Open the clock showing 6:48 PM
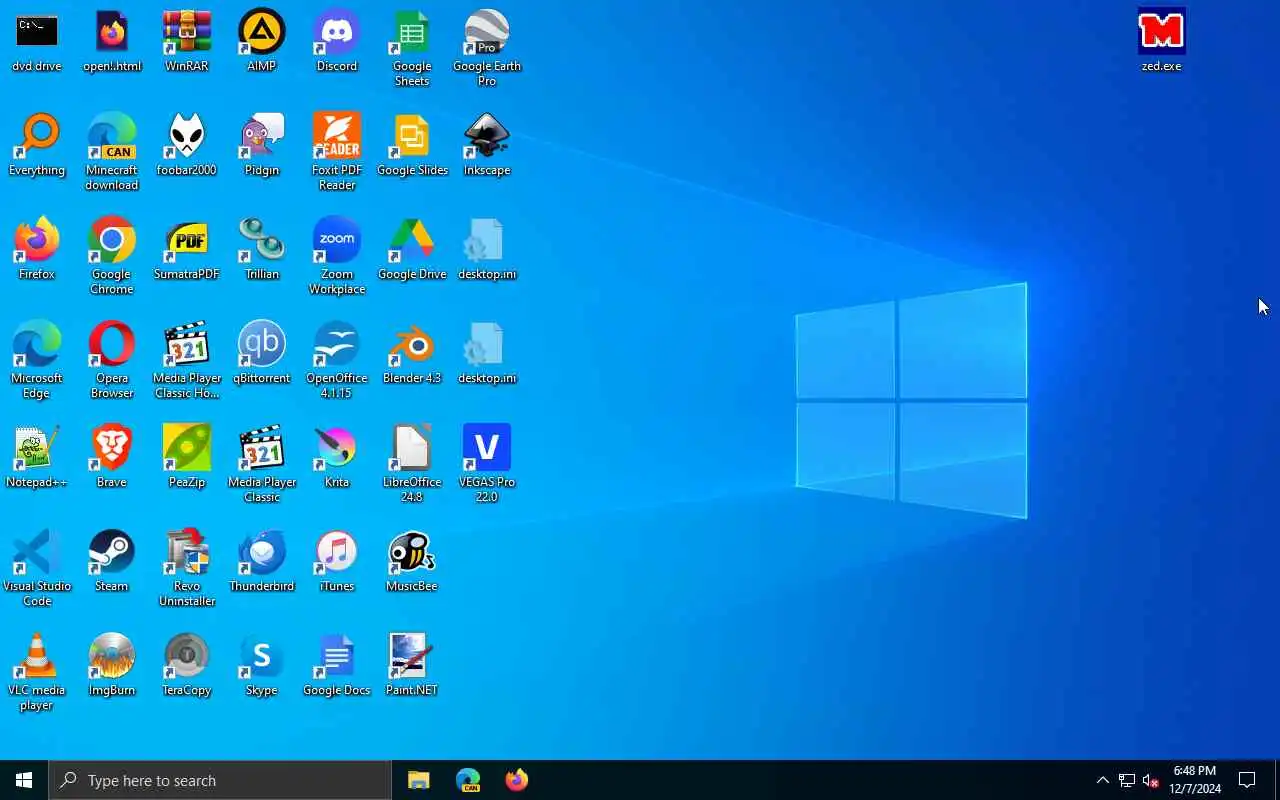Image resolution: width=1280 pixels, height=800 pixels. point(1195,780)
